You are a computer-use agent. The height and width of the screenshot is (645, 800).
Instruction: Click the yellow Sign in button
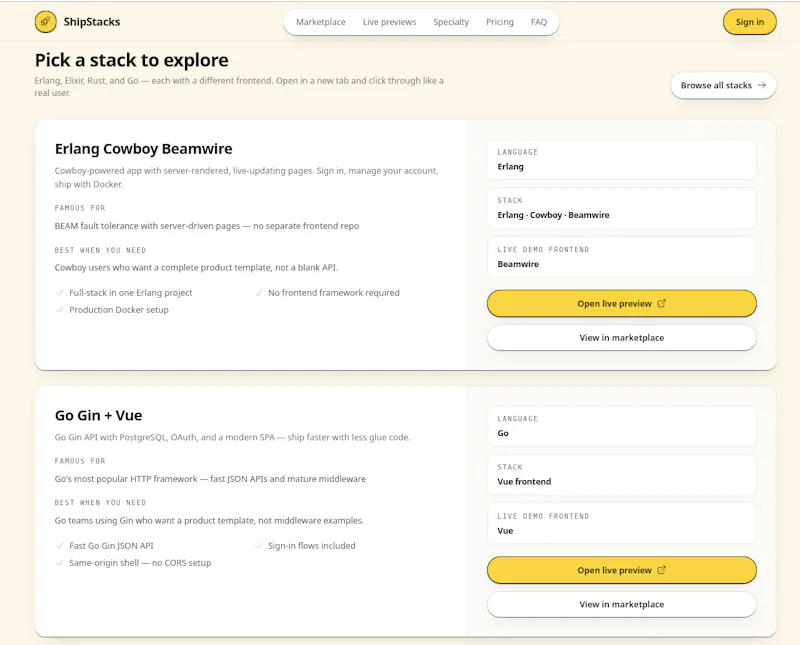(749, 22)
